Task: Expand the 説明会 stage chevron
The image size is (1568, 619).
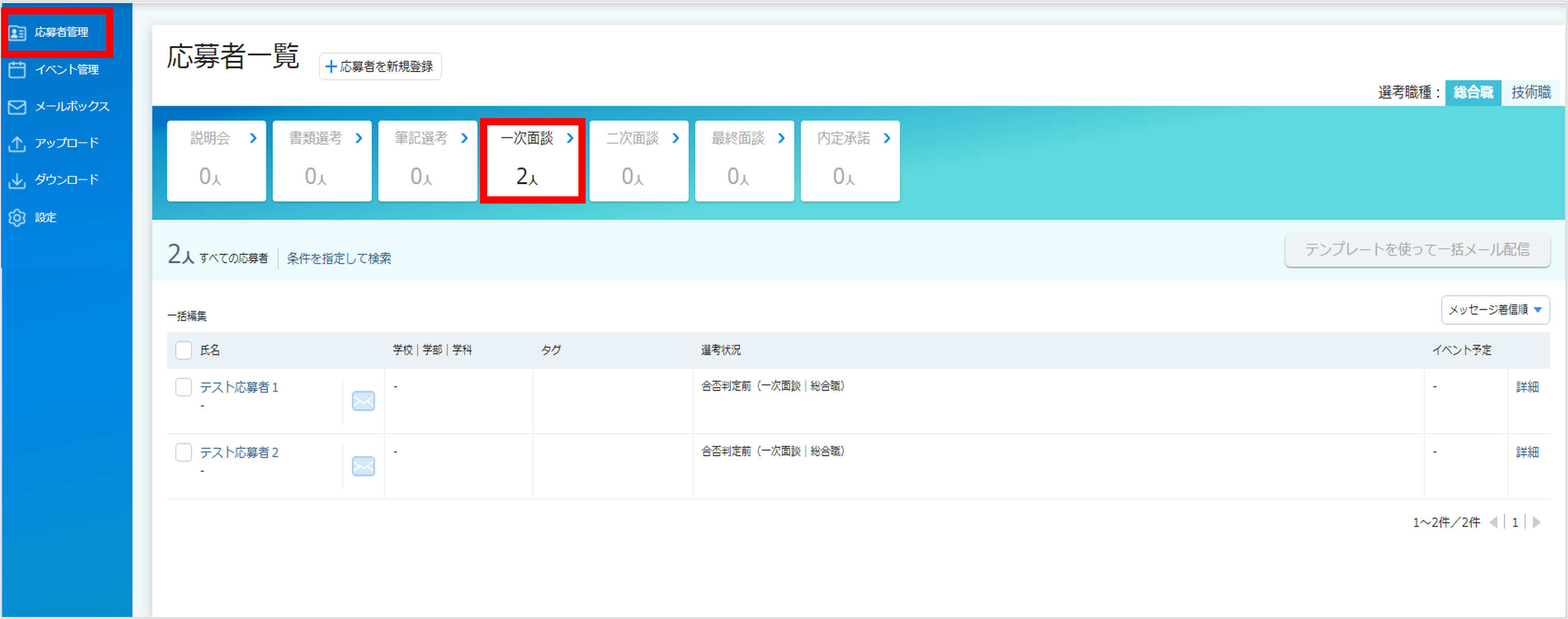Action: [253, 139]
